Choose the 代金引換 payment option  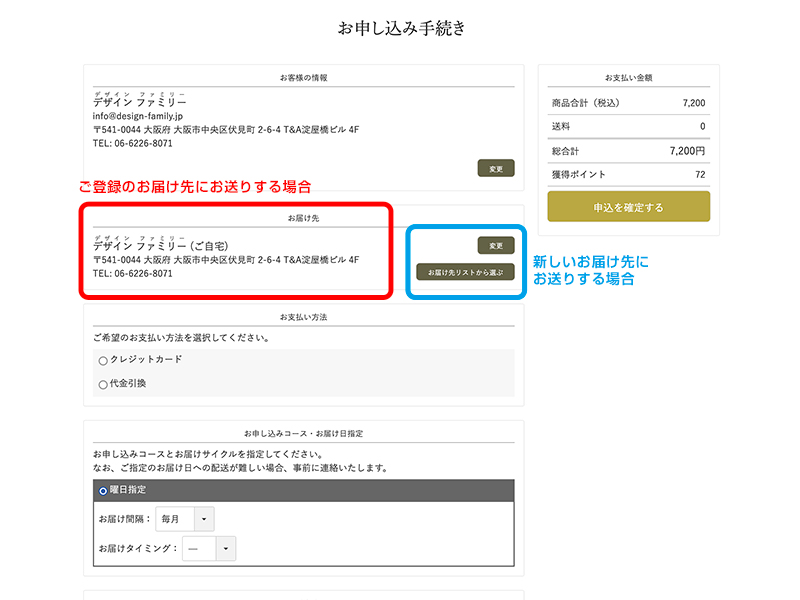click(103, 384)
